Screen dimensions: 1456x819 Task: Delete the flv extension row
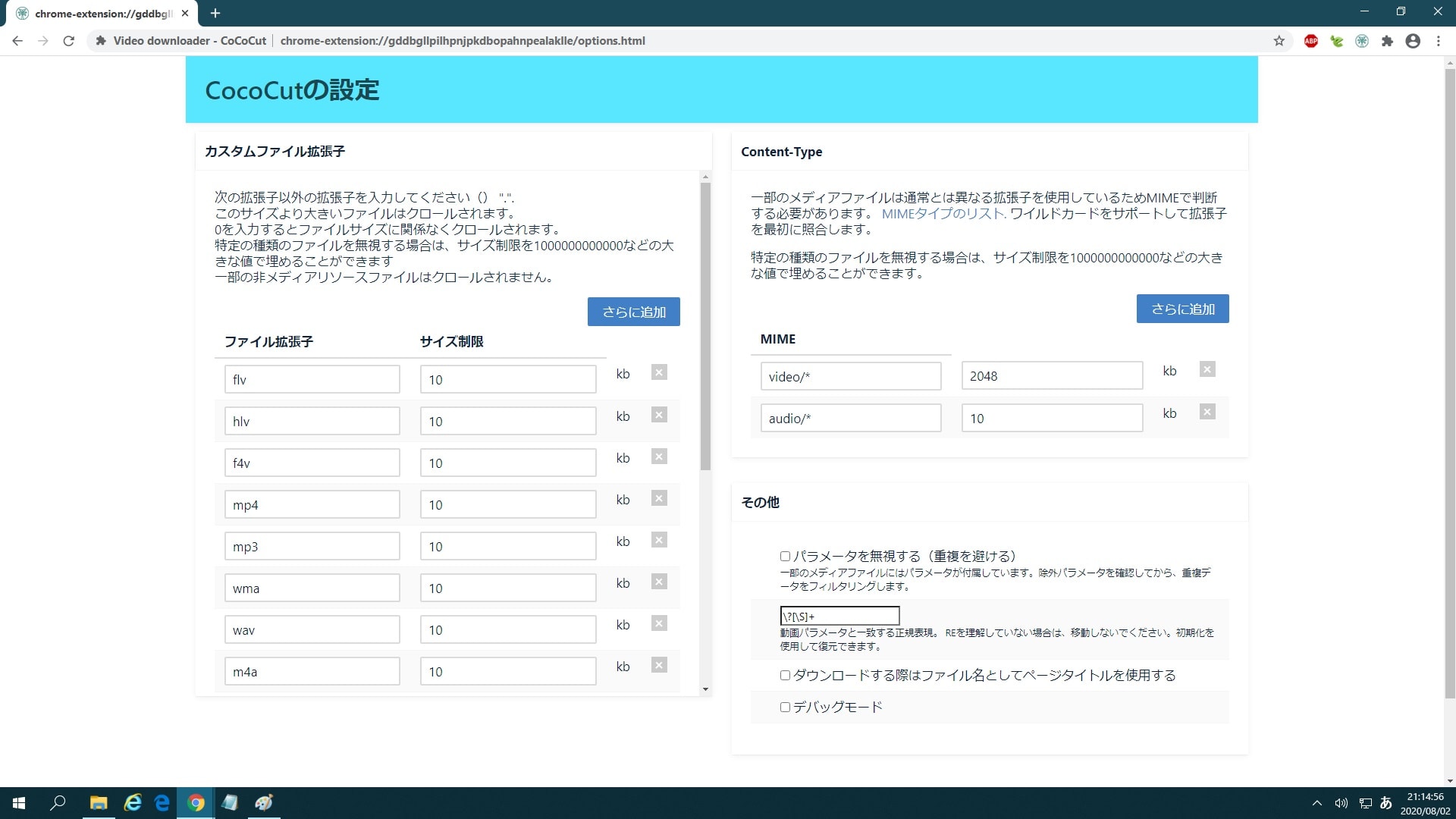tap(659, 372)
